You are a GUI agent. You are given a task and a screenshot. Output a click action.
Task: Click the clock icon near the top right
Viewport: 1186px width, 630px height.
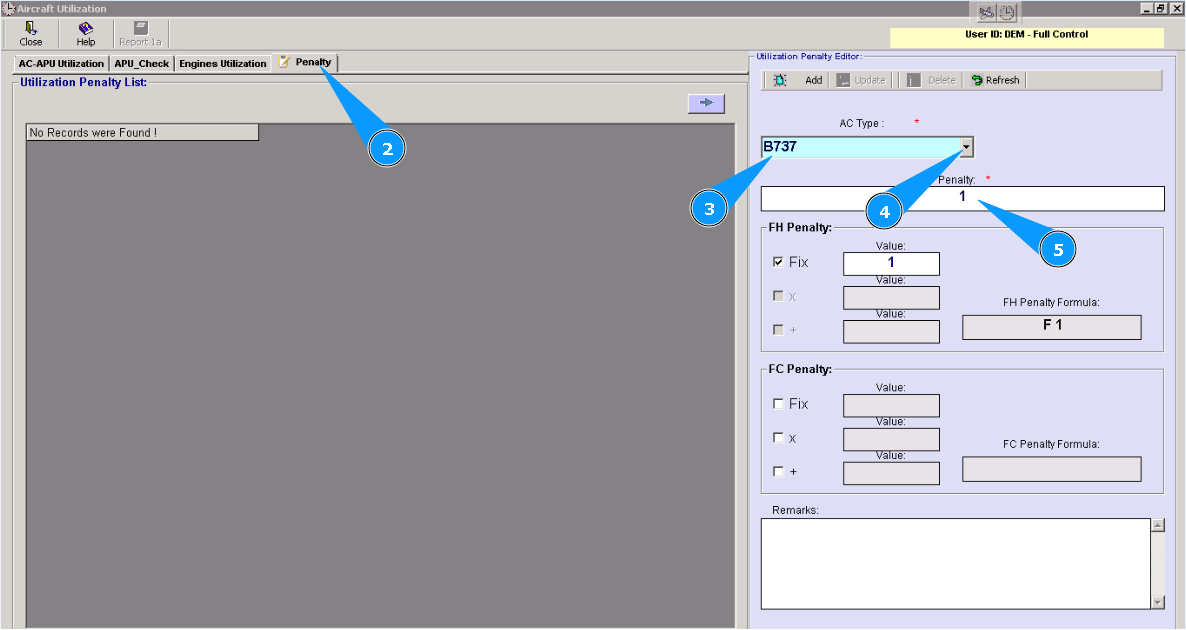[1007, 13]
